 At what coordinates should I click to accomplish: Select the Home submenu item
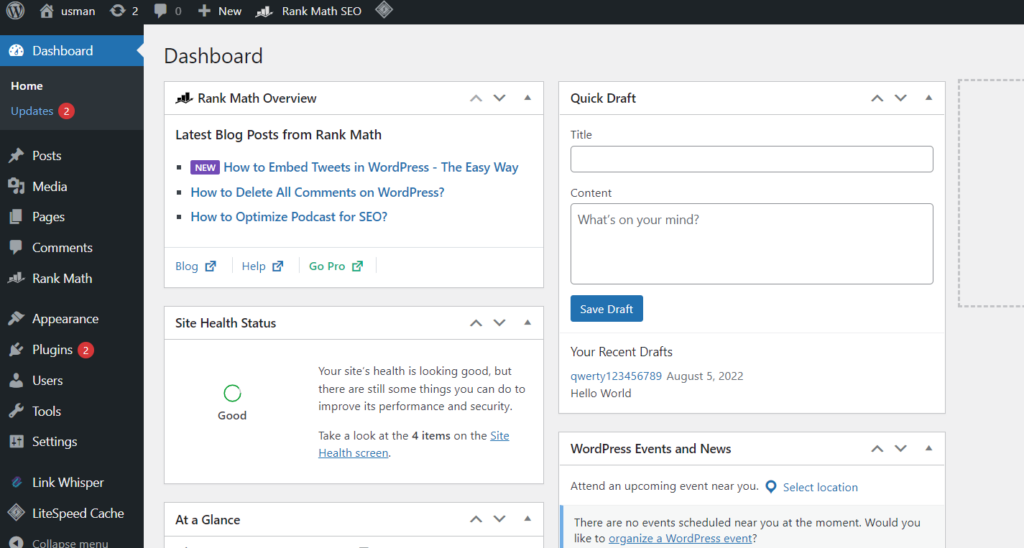click(x=27, y=86)
